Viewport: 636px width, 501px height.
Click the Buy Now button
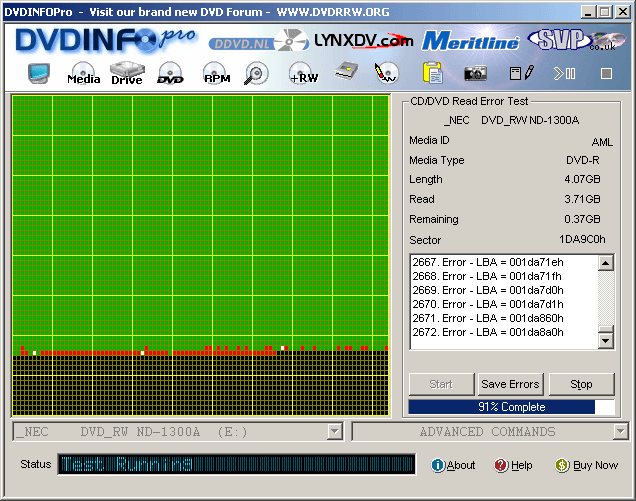(x=587, y=465)
